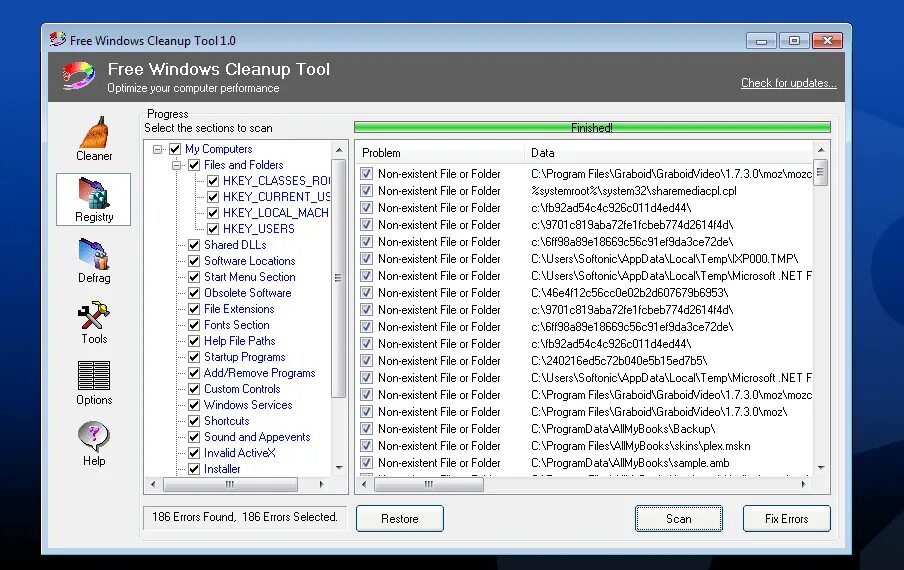This screenshot has height=570, width=904.
Task: Click the tree panel scroll-right arrow
Action: [322, 485]
